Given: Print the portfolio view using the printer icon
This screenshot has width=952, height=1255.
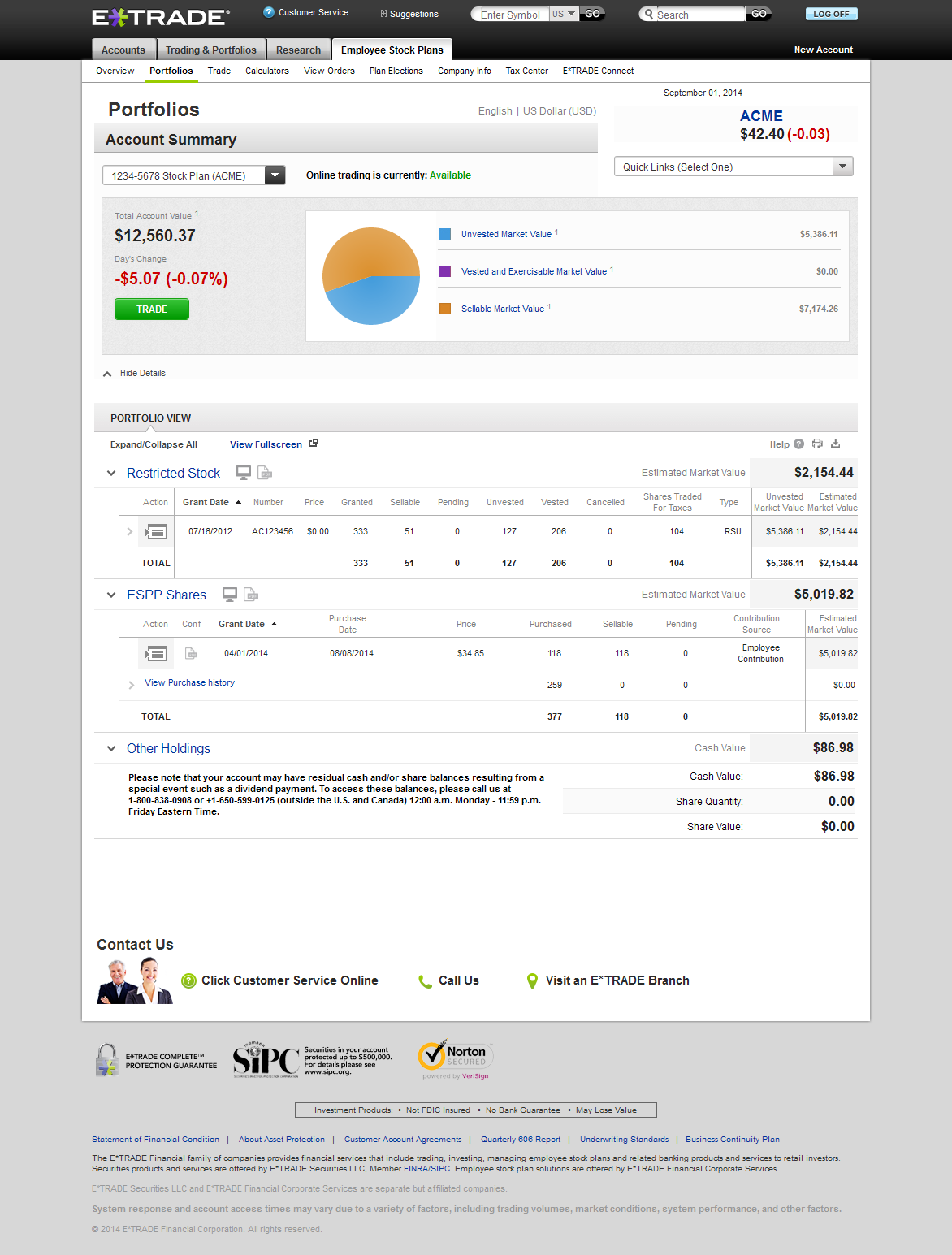Looking at the screenshot, I should (817, 444).
